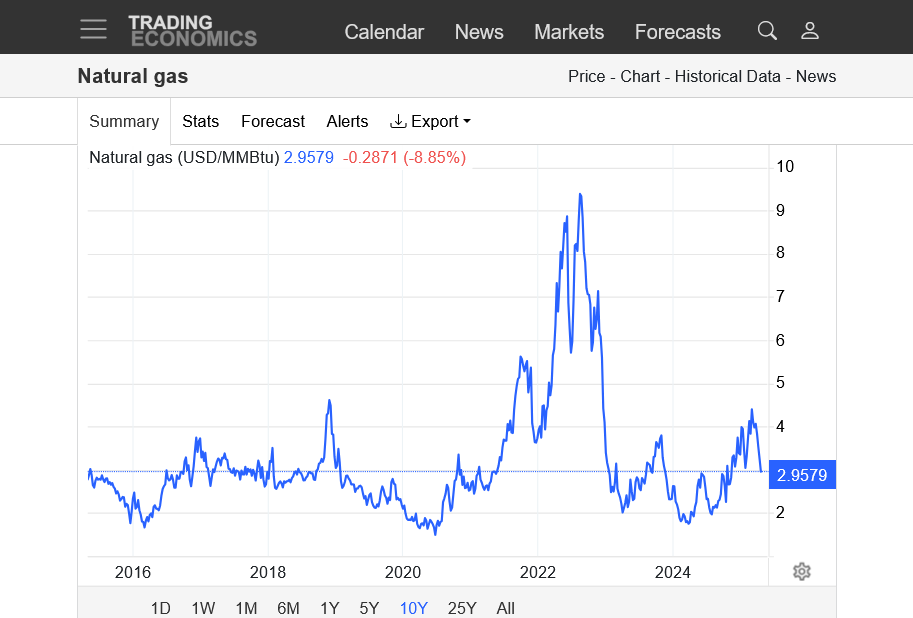This screenshot has width=913, height=618.
Task: Open the hamburger navigation menu
Action: tap(93, 29)
